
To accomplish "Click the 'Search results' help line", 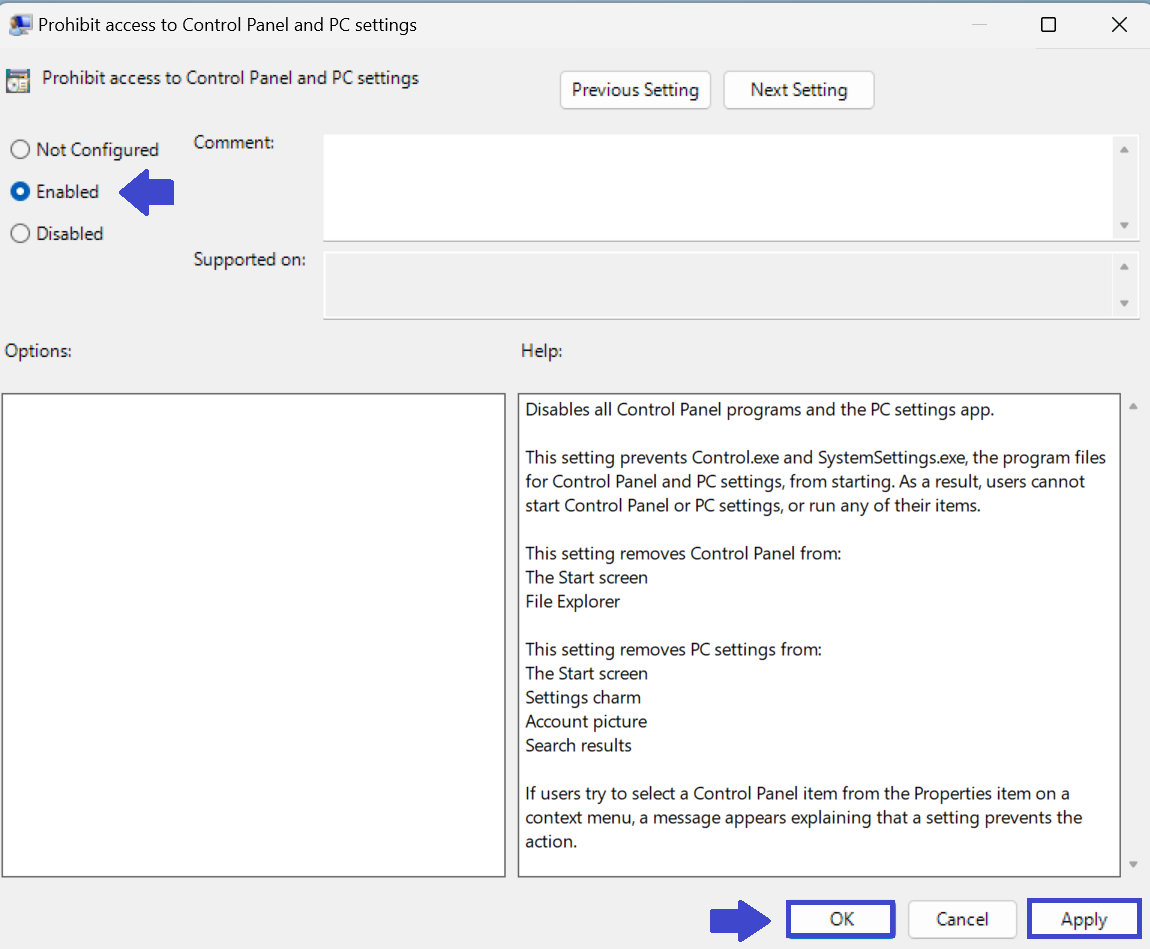I will click(579, 746).
